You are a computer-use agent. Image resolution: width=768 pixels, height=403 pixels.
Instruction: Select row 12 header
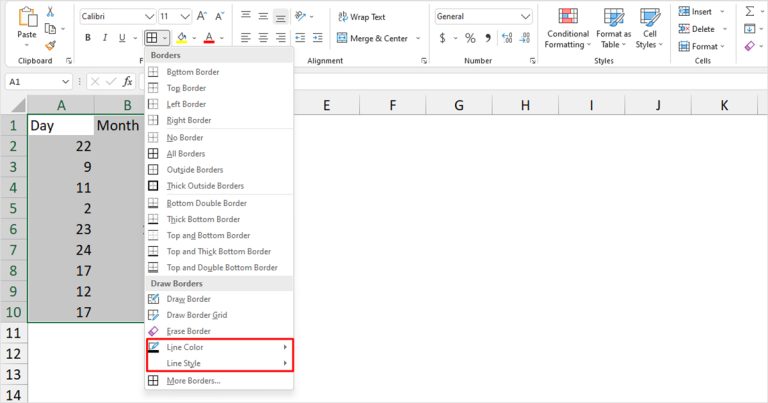point(13,354)
